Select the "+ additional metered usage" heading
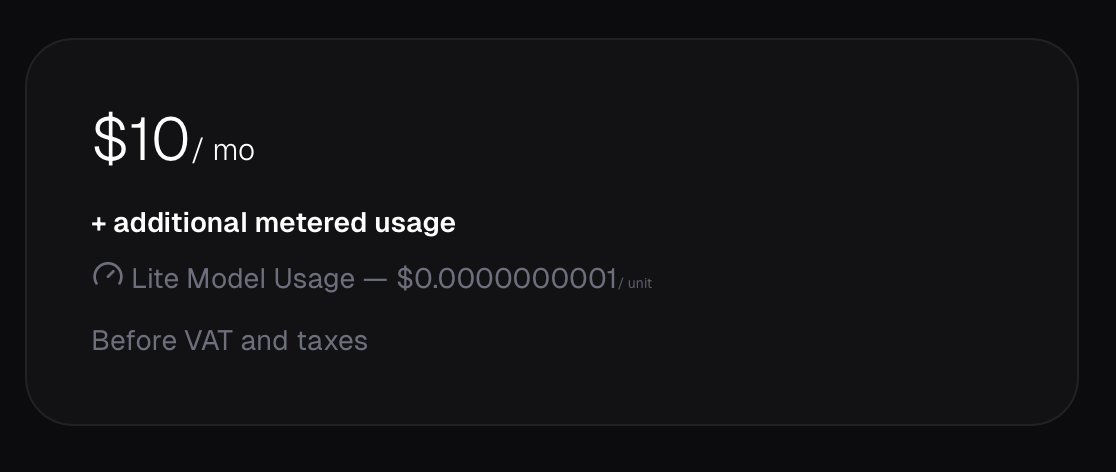The height and width of the screenshot is (472, 1116). pyautogui.click(x=273, y=223)
